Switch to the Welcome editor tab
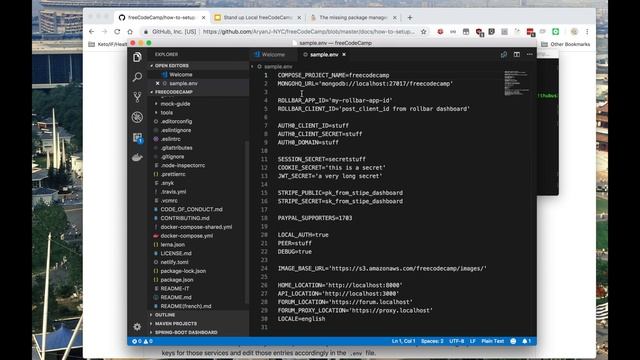Image resolution: width=640 pixels, height=360 pixels. click(273, 54)
